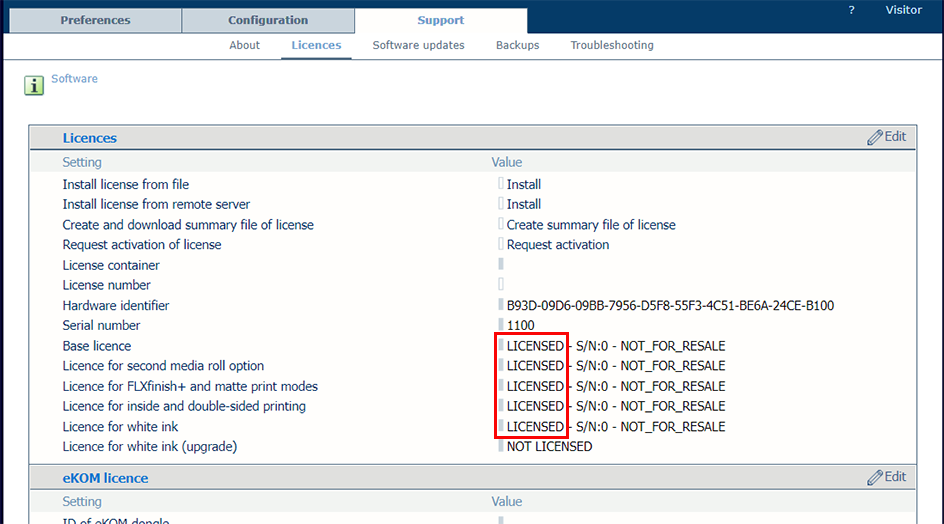Select the Licences subtab
The width and height of the screenshot is (944, 524).
[x=316, y=45]
